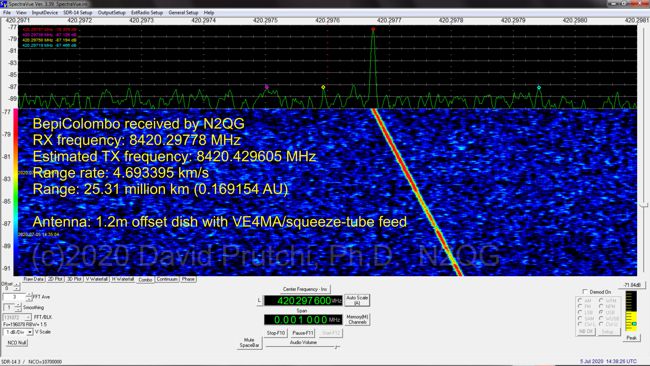This screenshot has width=650, height=366.
Task: Adjust the Audio Volume slider
Action: pyautogui.click(x=302, y=347)
